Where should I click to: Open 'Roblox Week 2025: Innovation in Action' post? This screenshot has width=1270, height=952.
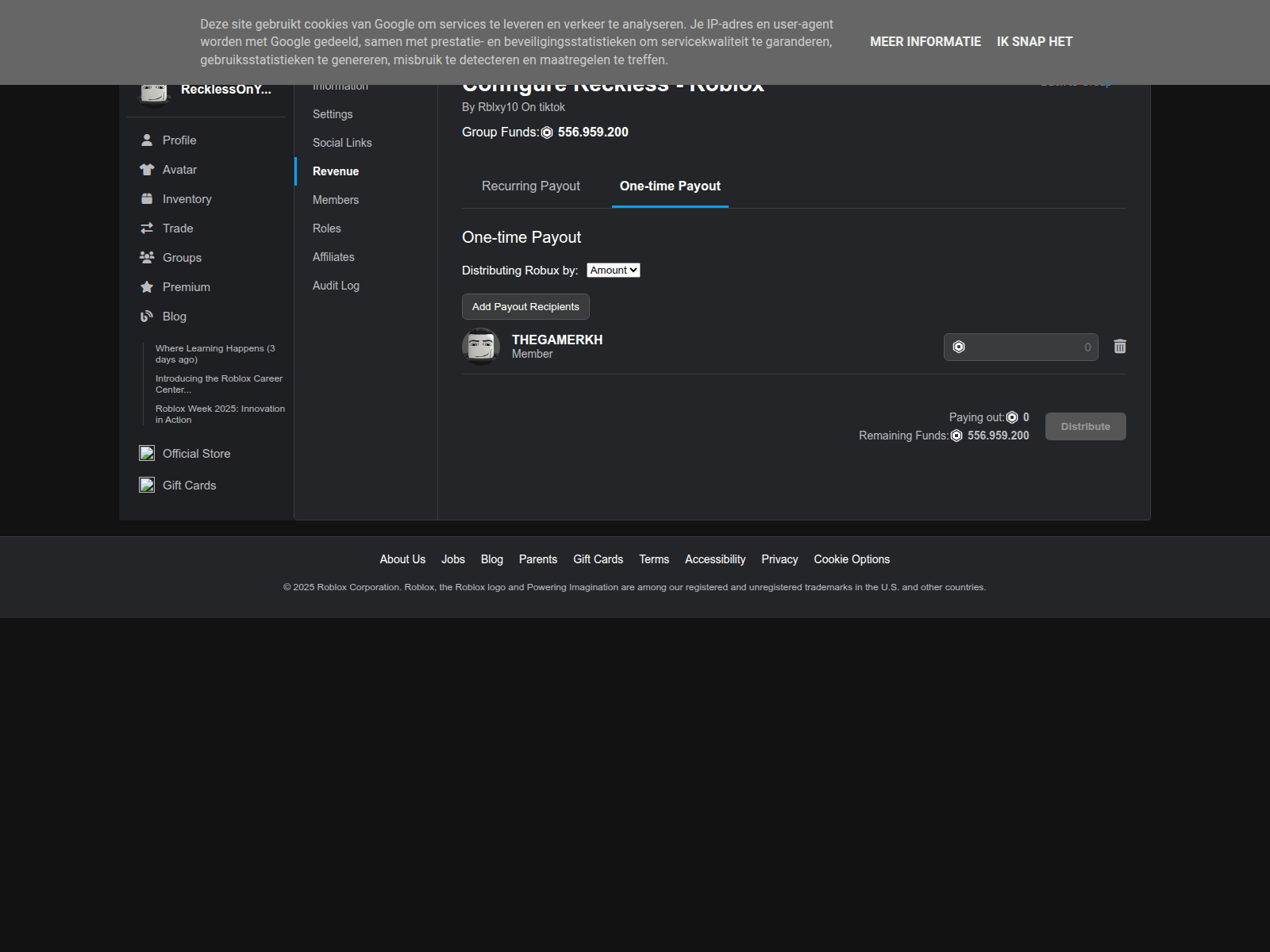(220, 414)
